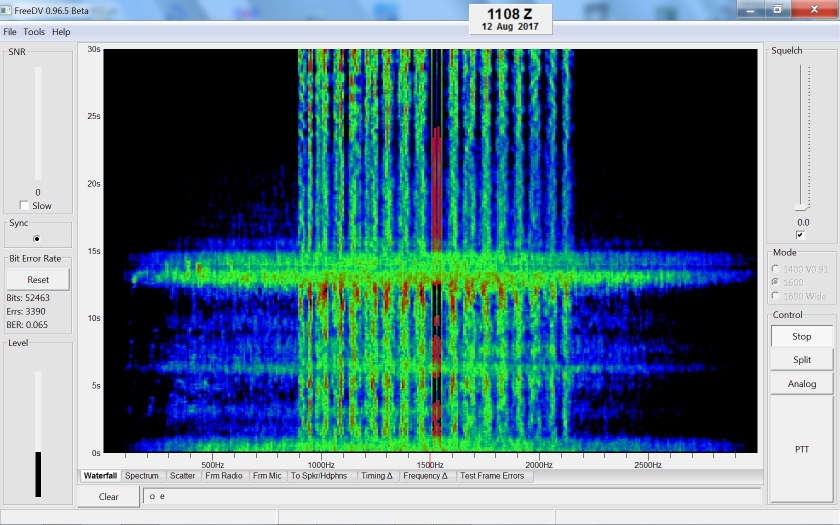Toggle the Squelch enable checkbox

[x=800, y=235]
